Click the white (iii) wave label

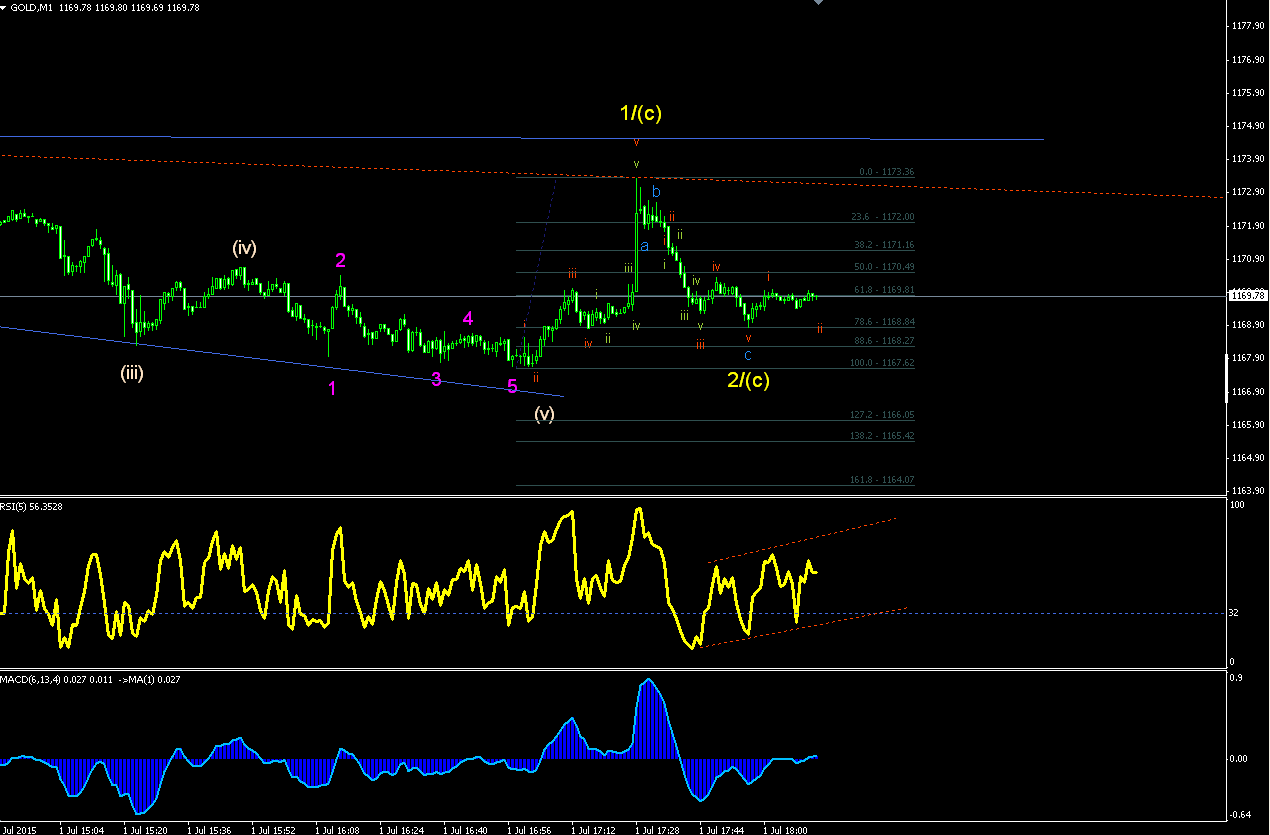coord(133,373)
